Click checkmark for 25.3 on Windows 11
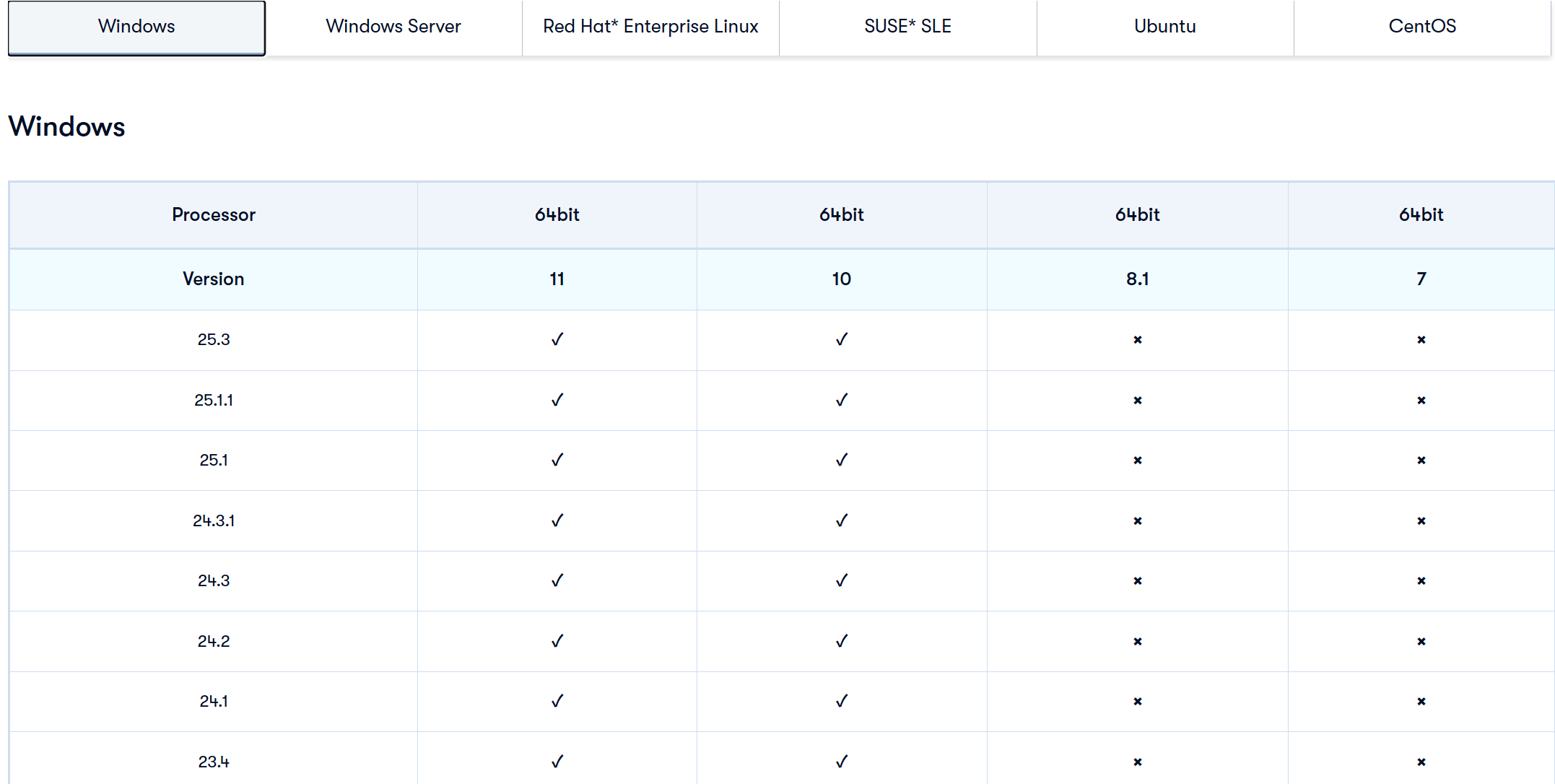Image resolution: width=1555 pixels, height=784 pixels. (557, 339)
